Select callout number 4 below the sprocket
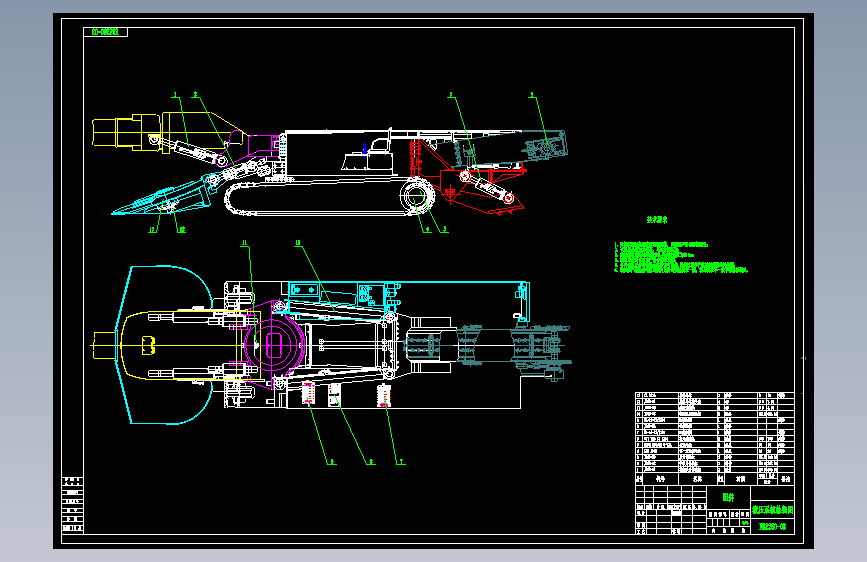 [x=427, y=230]
